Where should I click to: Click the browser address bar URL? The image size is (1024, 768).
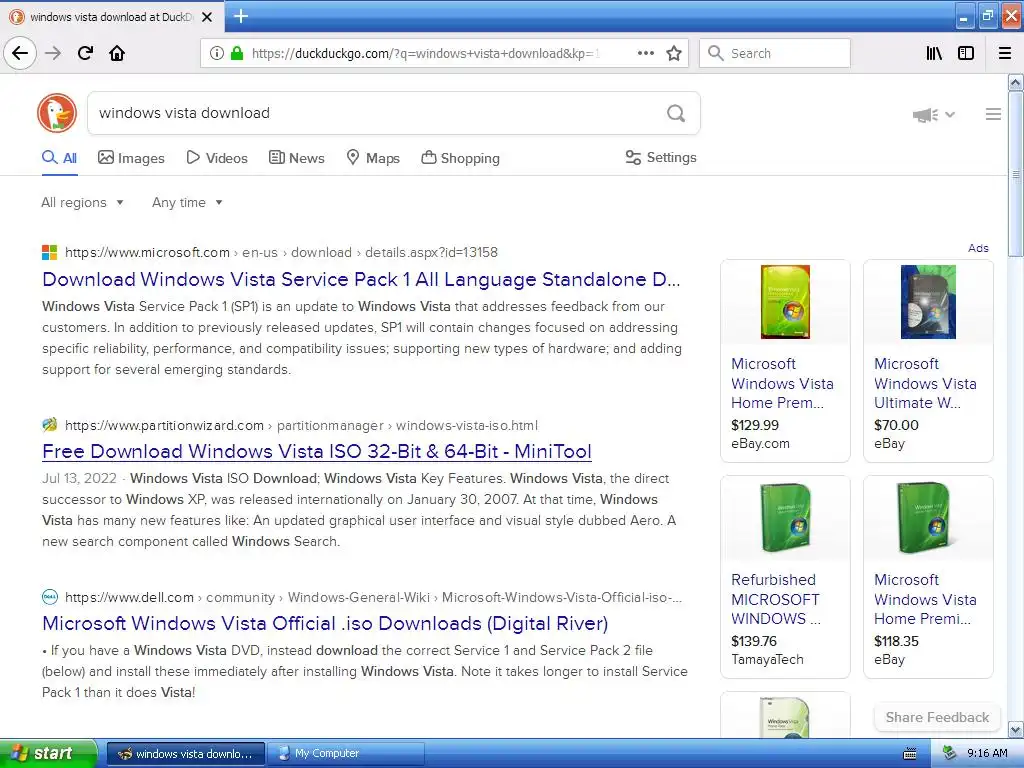point(426,54)
